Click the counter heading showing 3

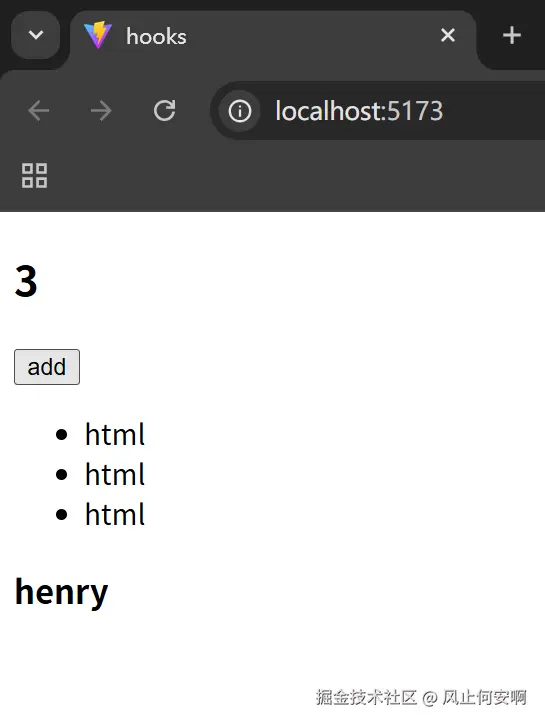click(26, 281)
